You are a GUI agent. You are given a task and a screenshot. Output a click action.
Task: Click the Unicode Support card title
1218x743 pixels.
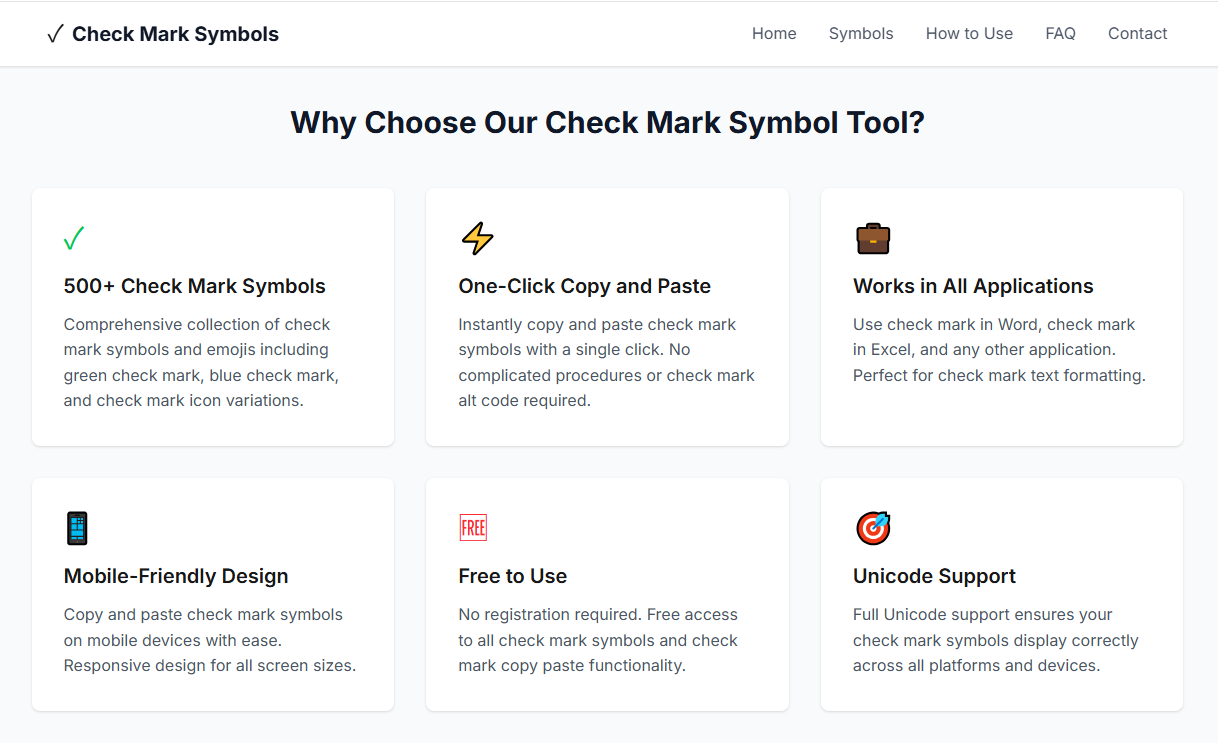pos(934,576)
